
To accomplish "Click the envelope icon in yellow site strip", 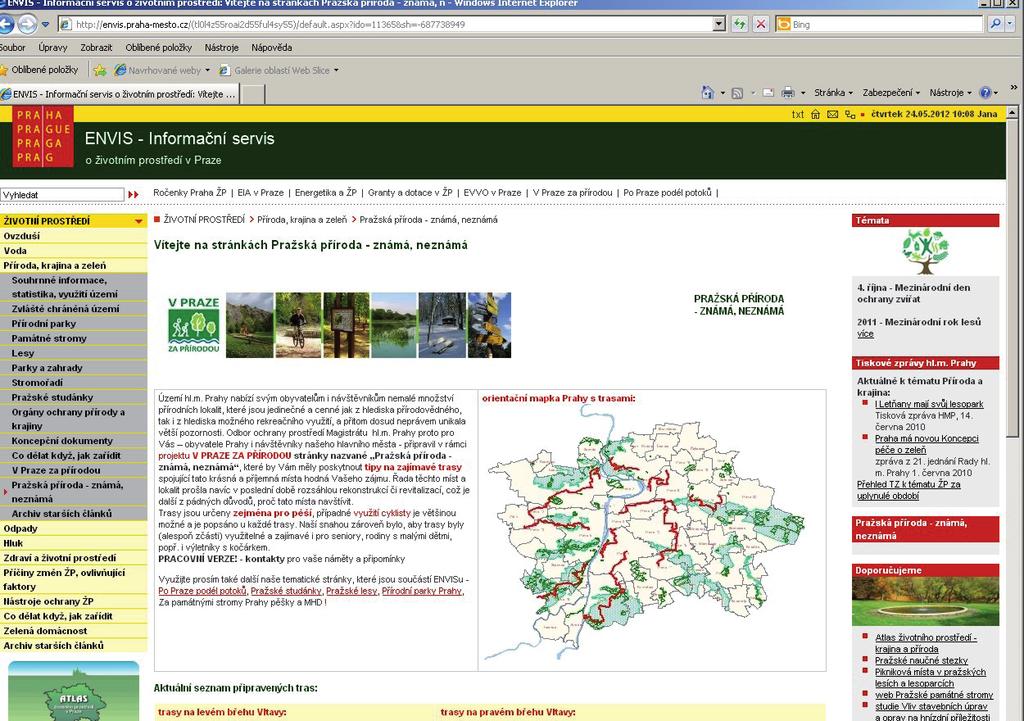I will coord(833,114).
